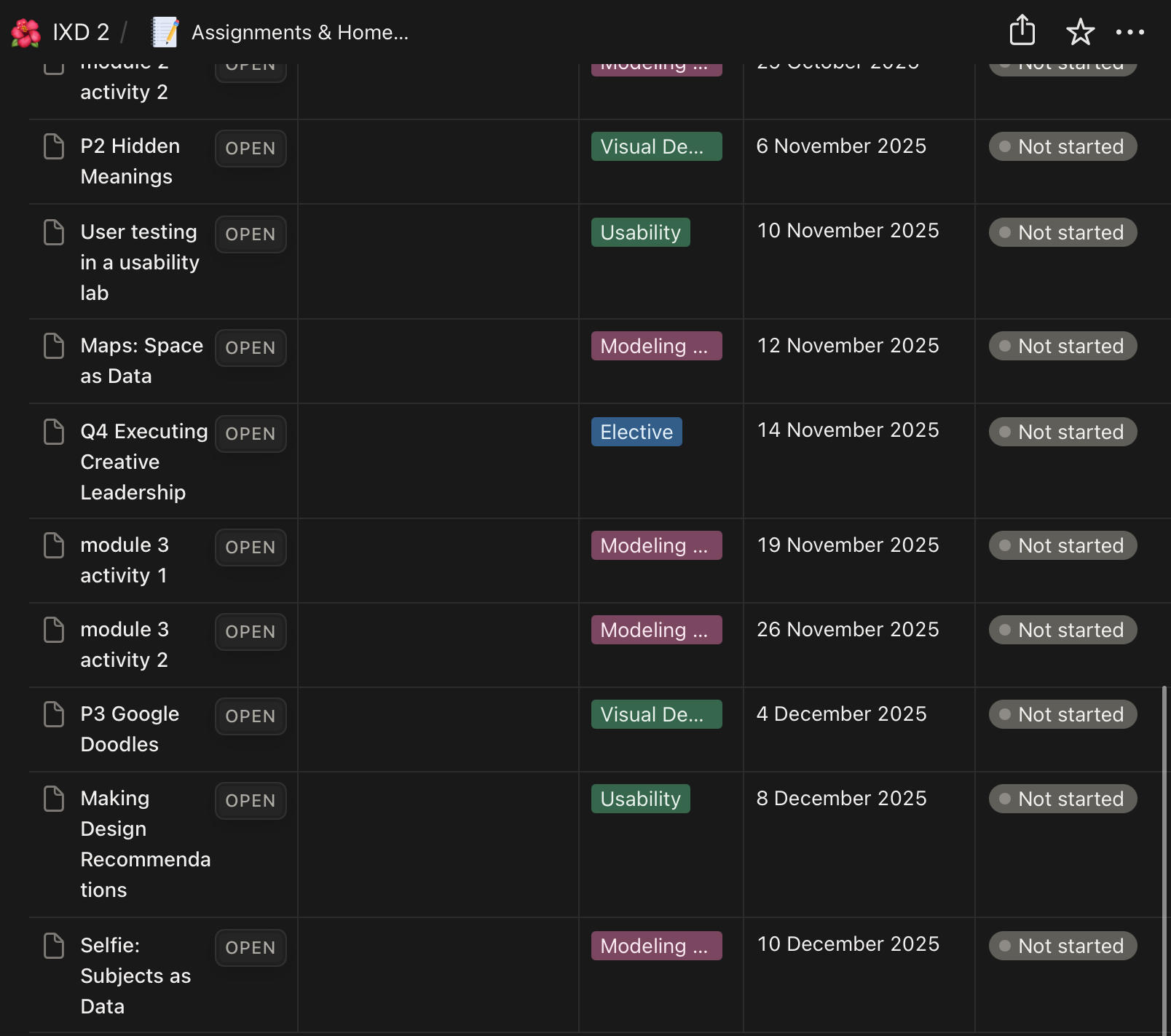Click the page icon for Q4 Executing Creative Leadership
The image size is (1171, 1036).
[54, 432]
